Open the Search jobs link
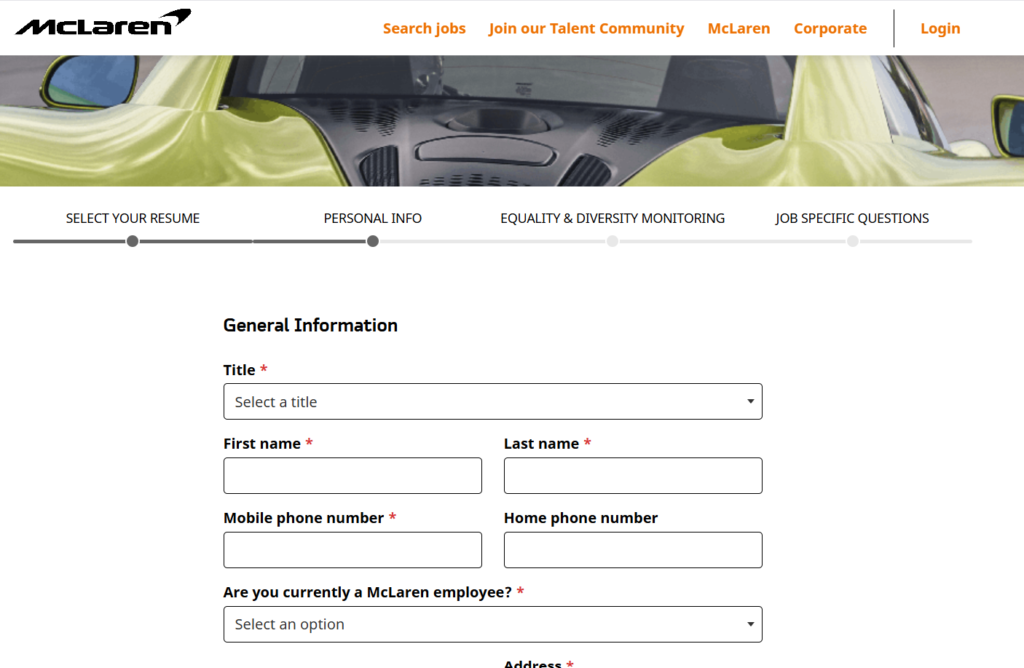 pyautogui.click(x=424, y=29)
